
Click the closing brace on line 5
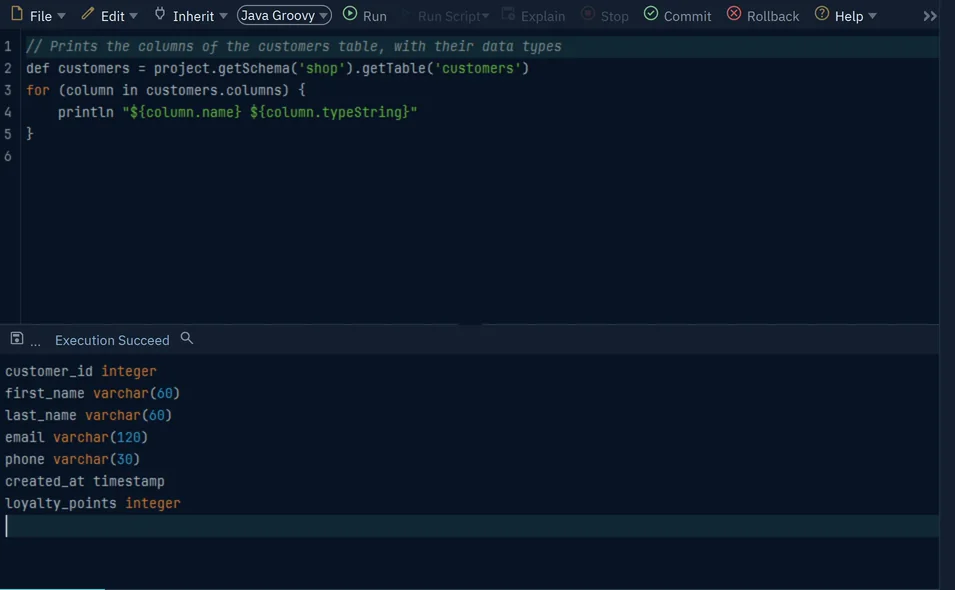(x=29, y=134)
